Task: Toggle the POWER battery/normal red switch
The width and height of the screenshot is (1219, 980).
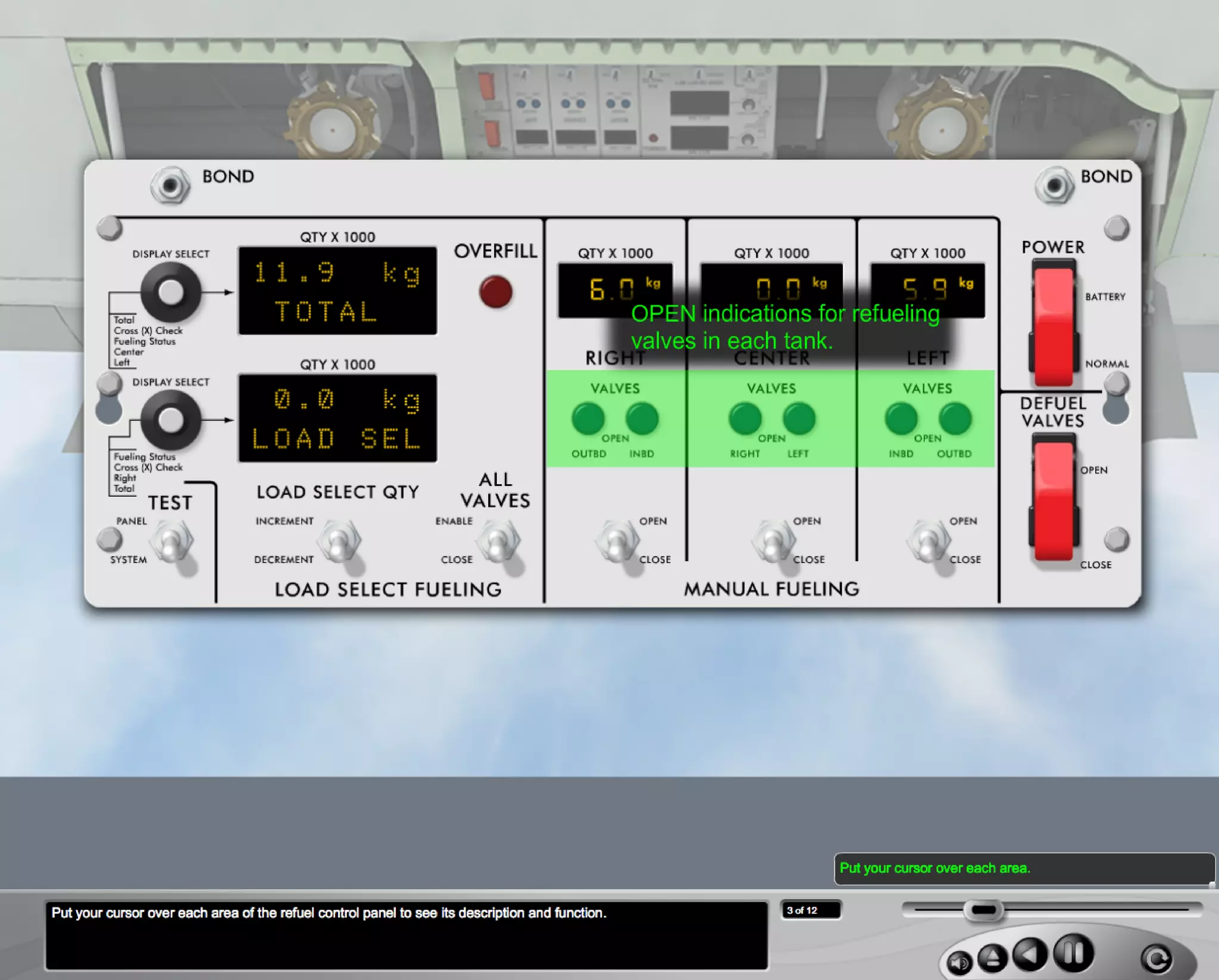Action: (x=1054, y=324)
